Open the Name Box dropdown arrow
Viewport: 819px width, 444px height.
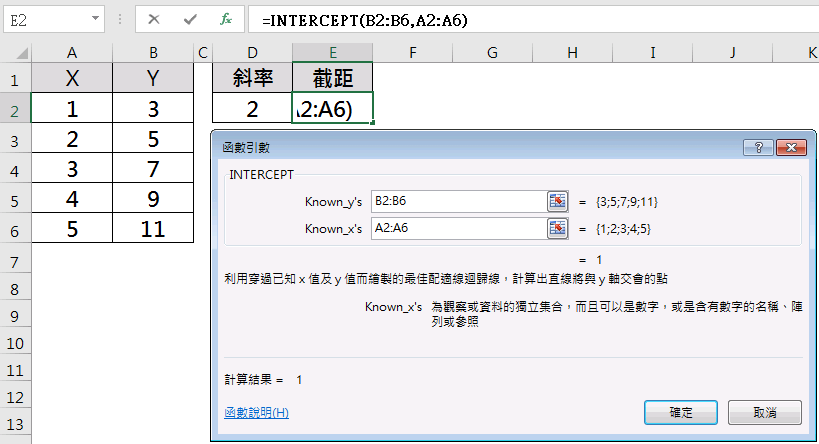pyautogui.click(x=95, y=19)
